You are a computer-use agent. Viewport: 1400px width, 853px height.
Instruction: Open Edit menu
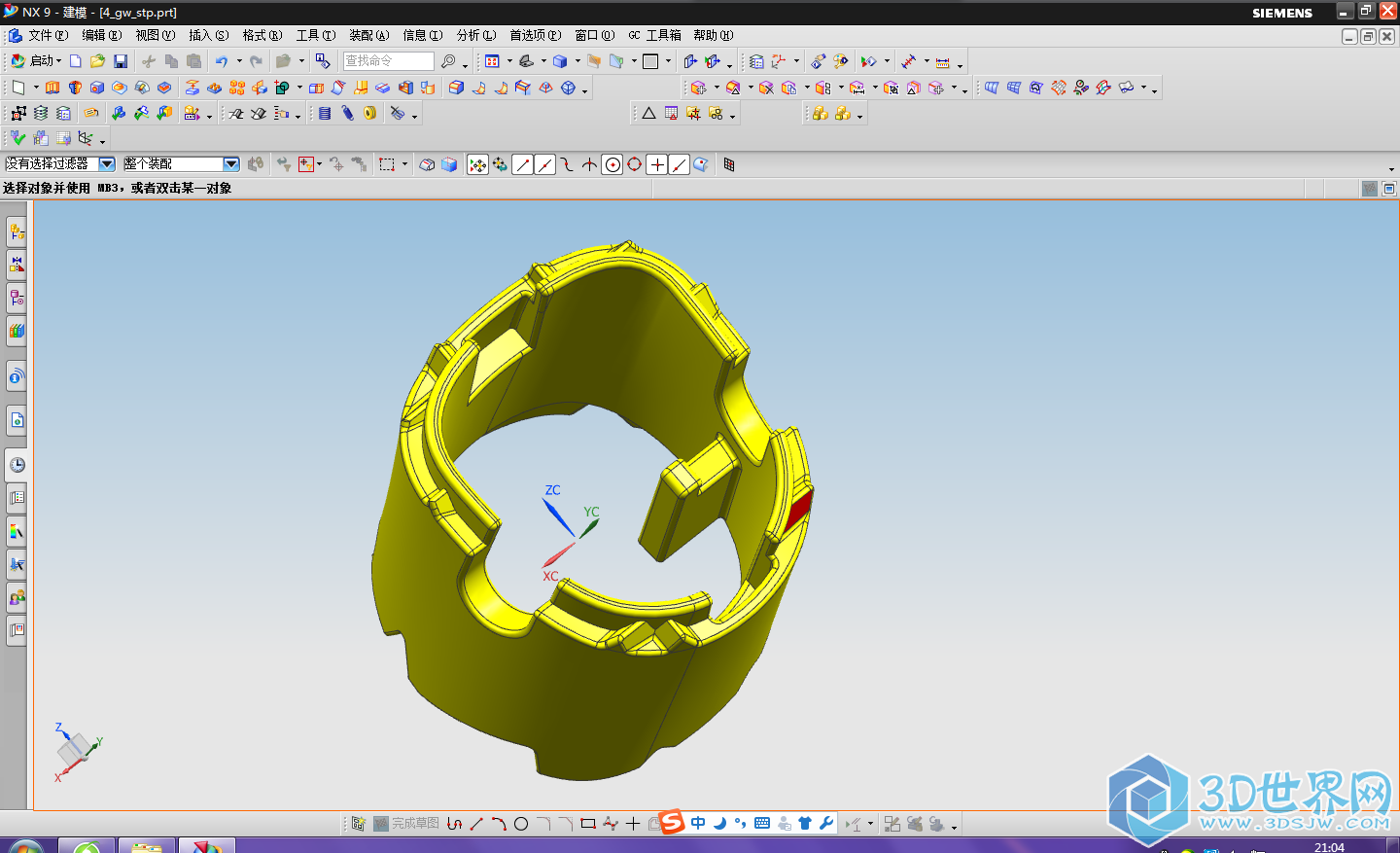[101, 35]
